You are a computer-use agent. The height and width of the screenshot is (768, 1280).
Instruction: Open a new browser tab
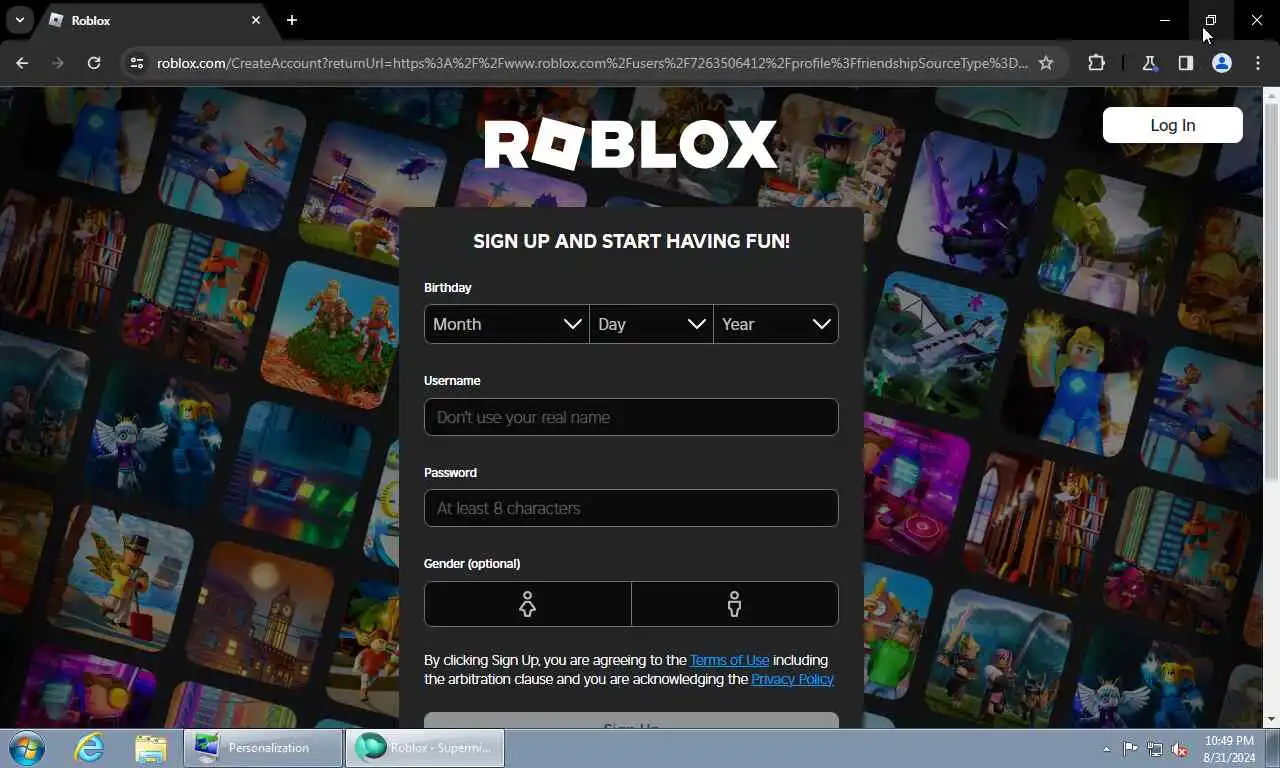coord(291,20)
